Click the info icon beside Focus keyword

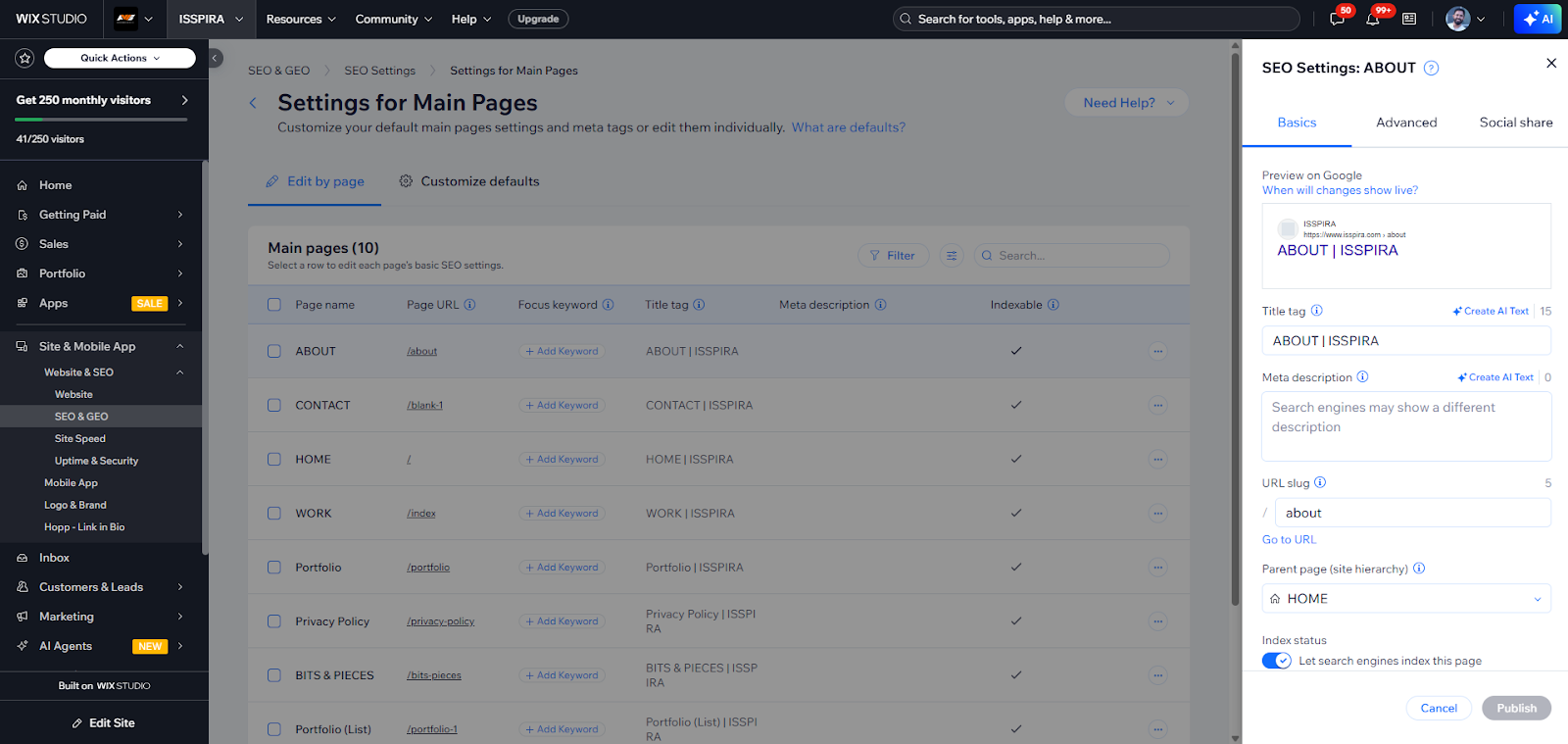(x=608, y=305)
